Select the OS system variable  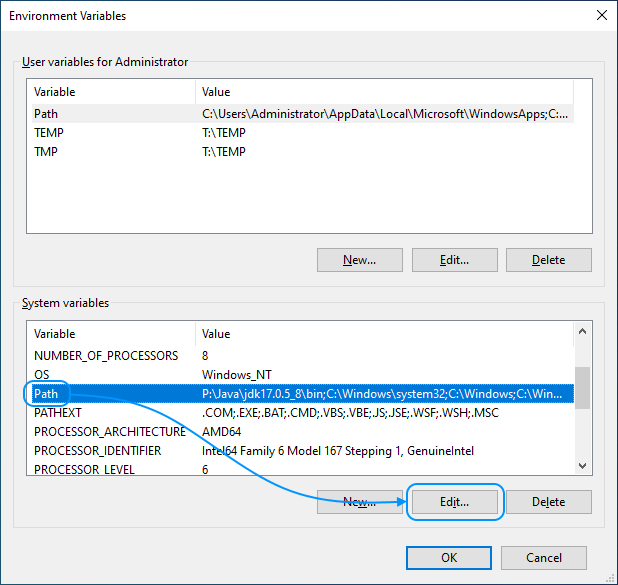click(303, 374)
